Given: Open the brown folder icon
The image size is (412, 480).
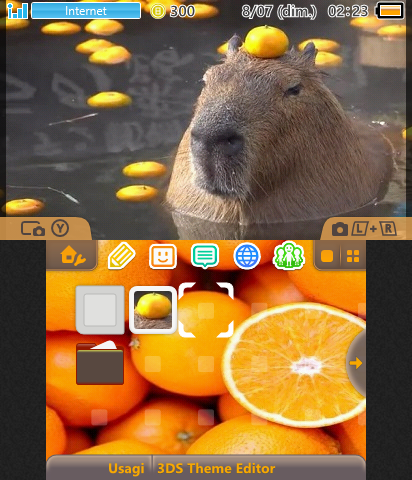Looking at the screenshot, I should (x=100, y=363).
